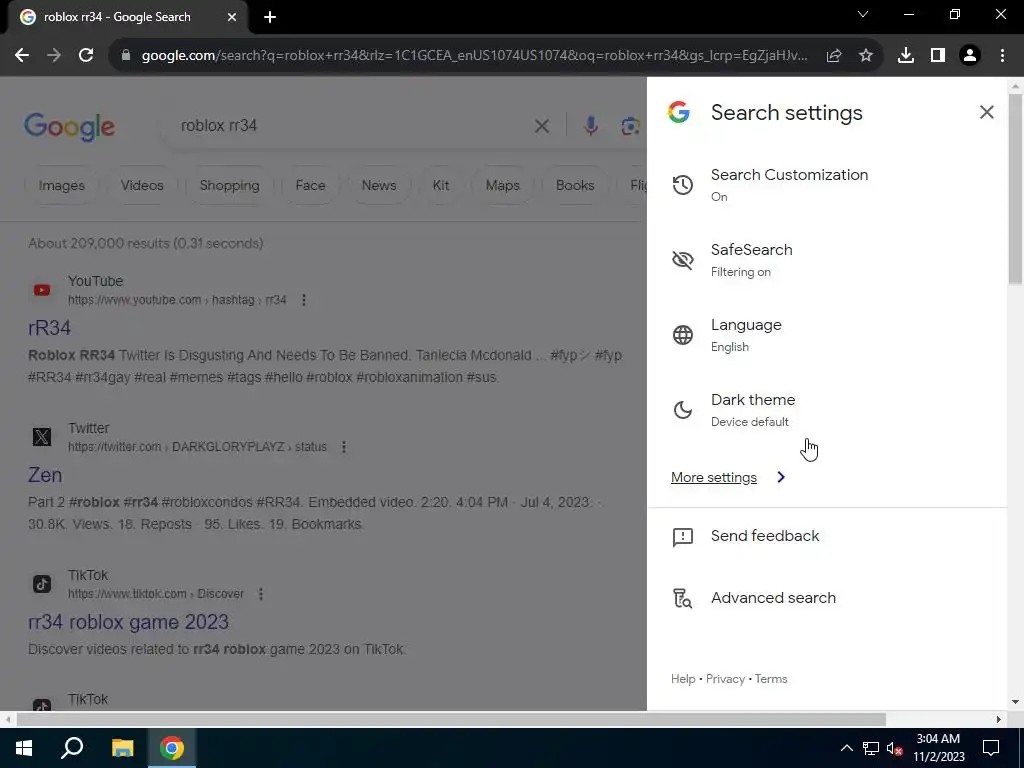Open Twitter result three-dot options
Viewport: 1024px width, 768px height.
344,447
